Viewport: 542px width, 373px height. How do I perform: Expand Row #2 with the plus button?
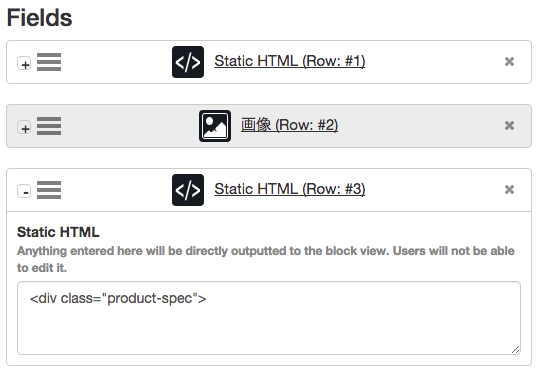tap(24, 128)
